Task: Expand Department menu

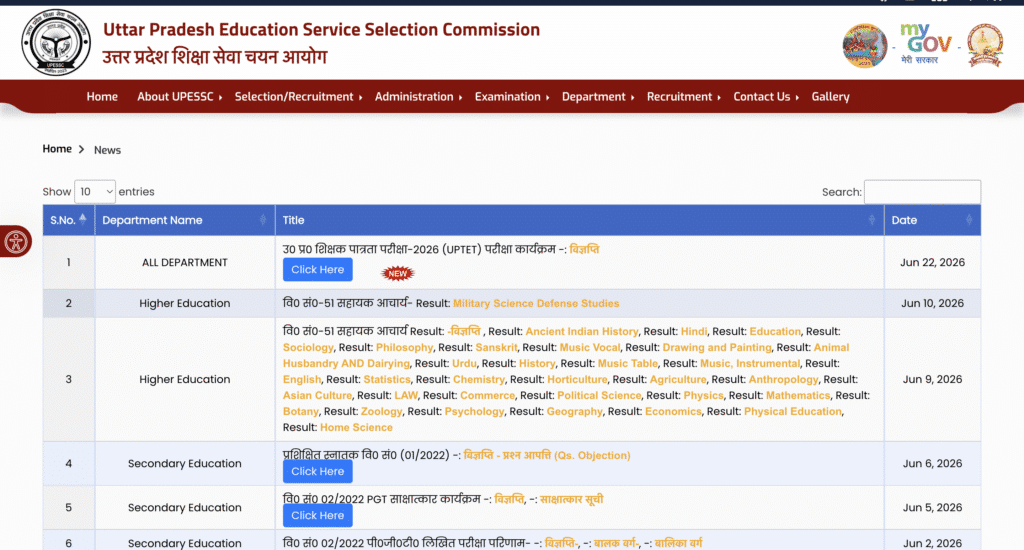Action: (x=598, y=97)
